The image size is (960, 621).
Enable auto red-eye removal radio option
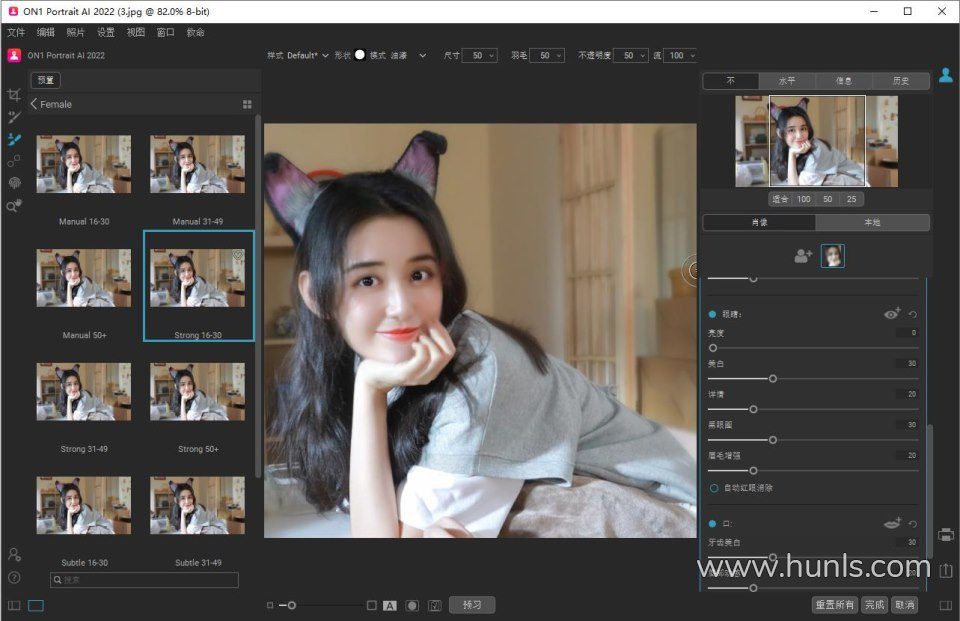tap(714, 488)
